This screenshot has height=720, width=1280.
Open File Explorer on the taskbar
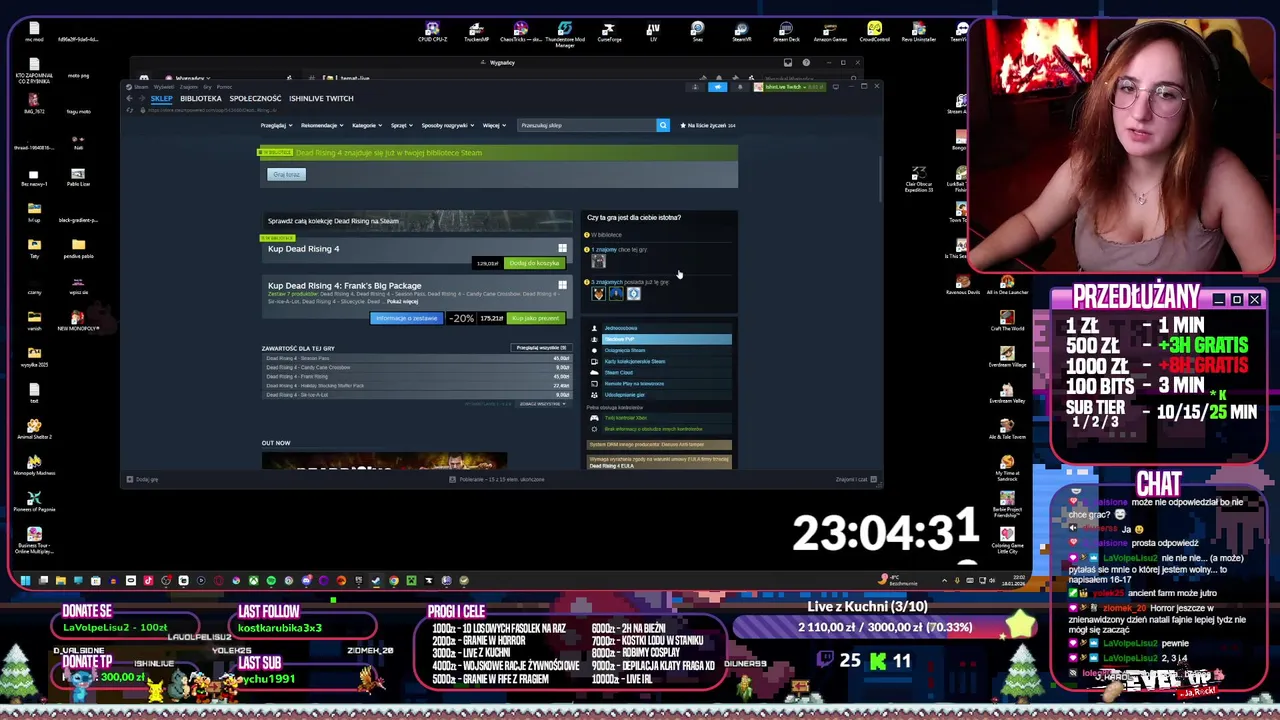(x=60, y=580)
